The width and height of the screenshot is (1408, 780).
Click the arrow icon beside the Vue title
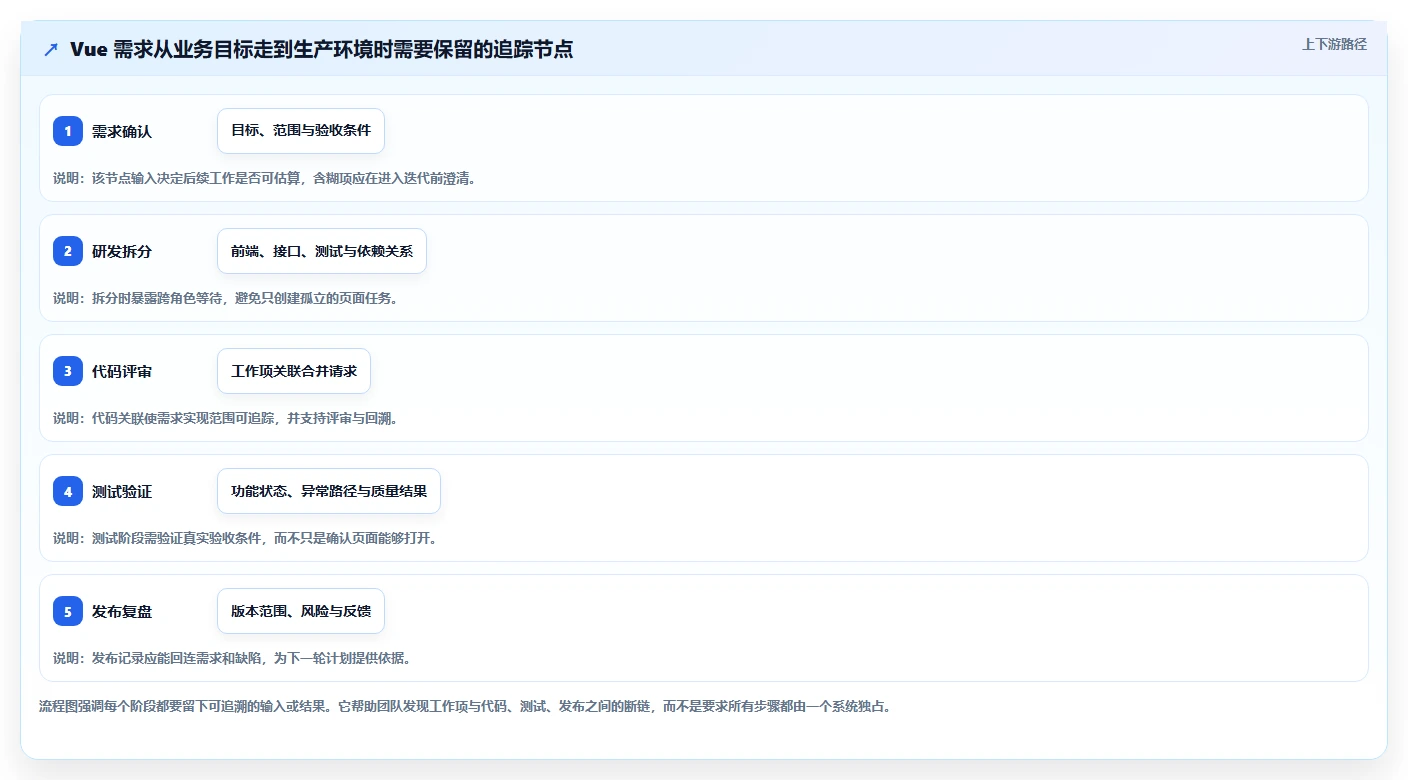[x=51, y=50]
